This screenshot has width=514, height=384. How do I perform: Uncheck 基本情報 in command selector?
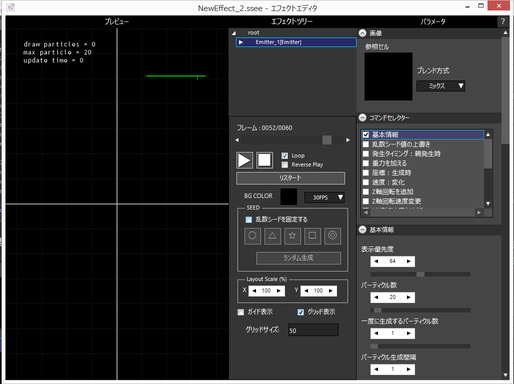tap(366, 135)
